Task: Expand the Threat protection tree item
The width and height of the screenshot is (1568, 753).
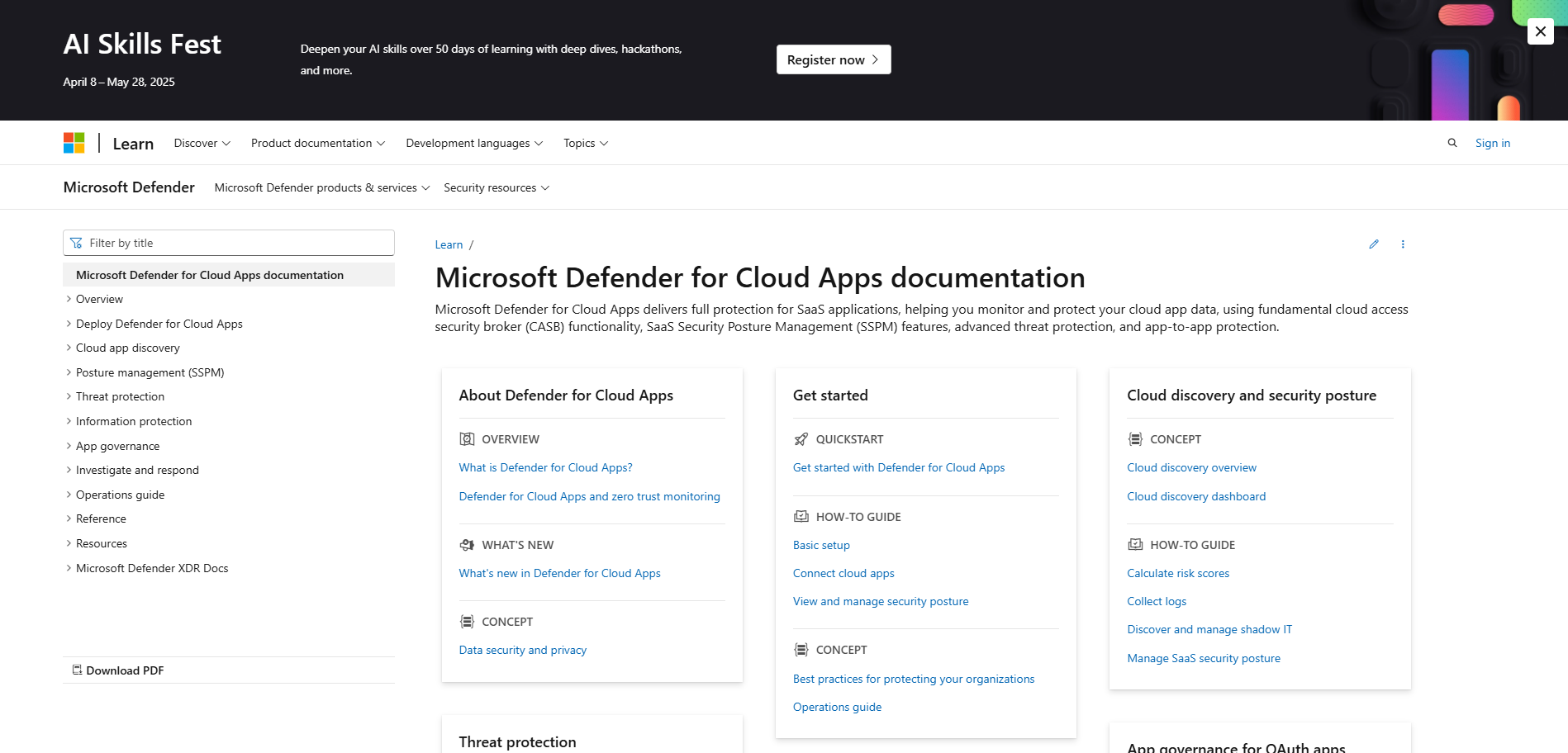Action: click(69, 396)
